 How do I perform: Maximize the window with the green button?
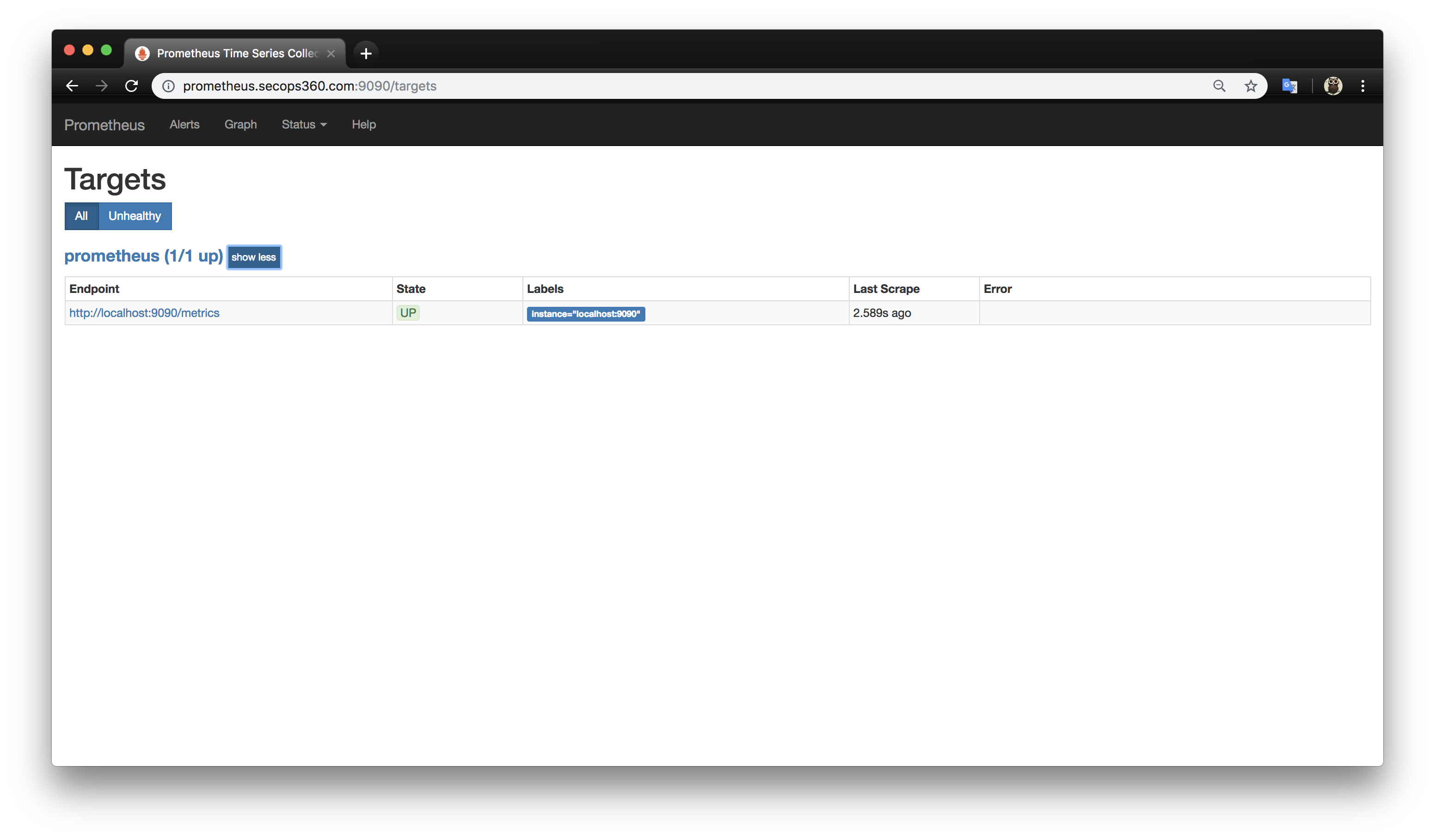pyautogui.click(x=106, y=50)
